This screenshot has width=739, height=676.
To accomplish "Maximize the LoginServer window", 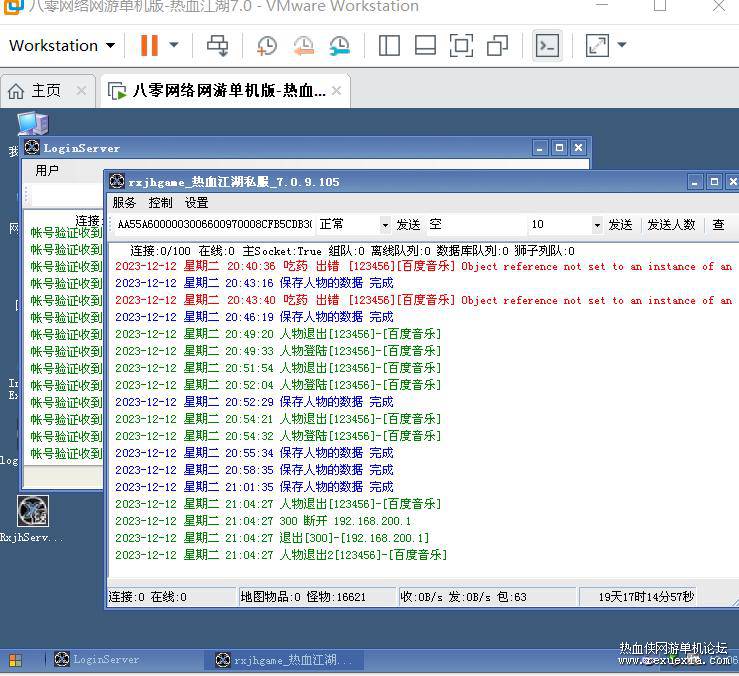I will coord(559,148).
